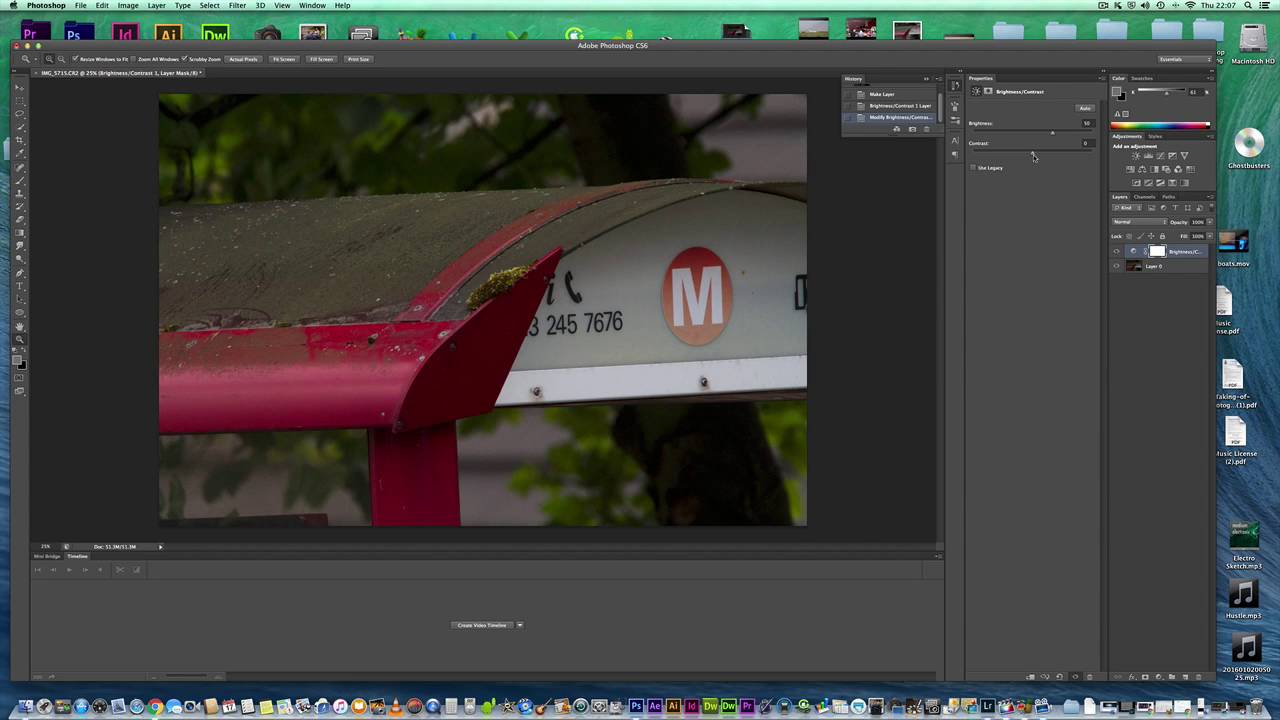Select the Eyedropper tool
Screen dimensions: 1280x720
(19, 153)
